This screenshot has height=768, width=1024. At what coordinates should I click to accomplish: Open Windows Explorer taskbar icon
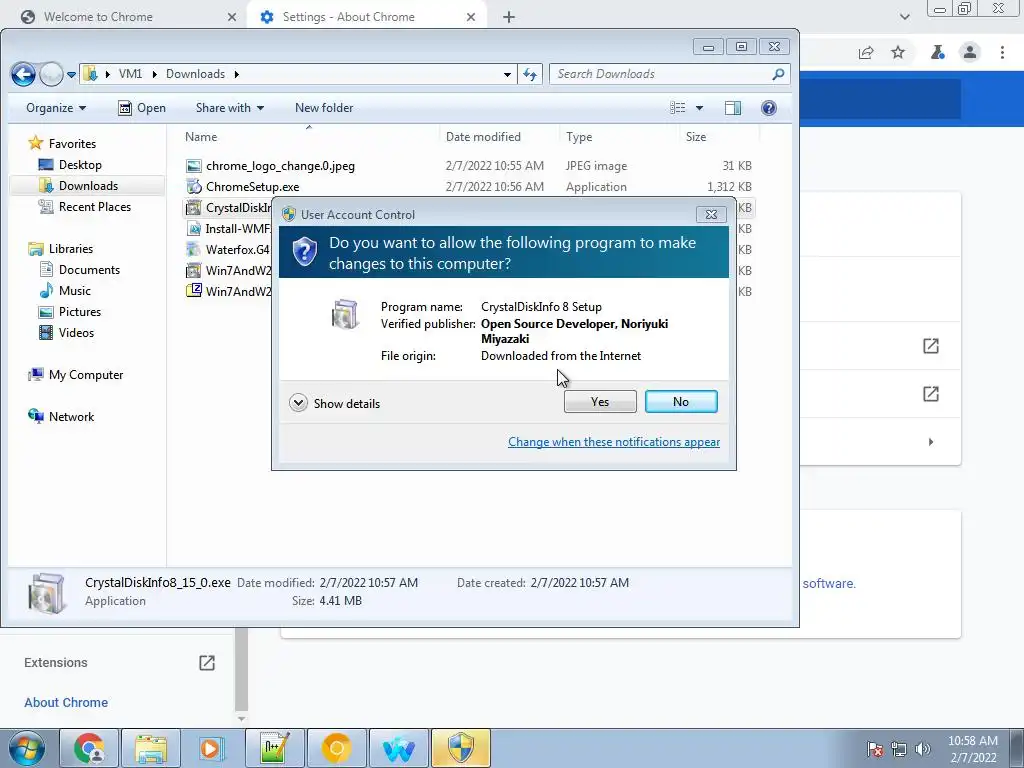[x=151, y=748]
